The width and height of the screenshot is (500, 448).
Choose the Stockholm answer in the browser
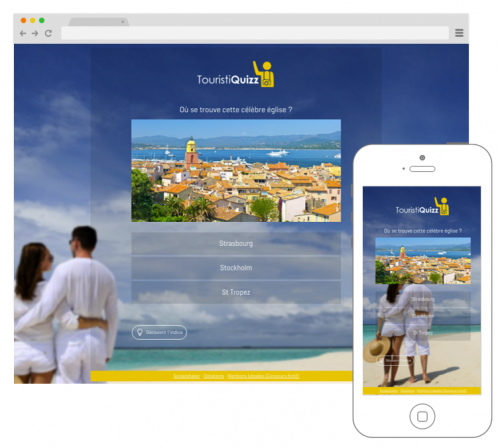tap(236, 268)
